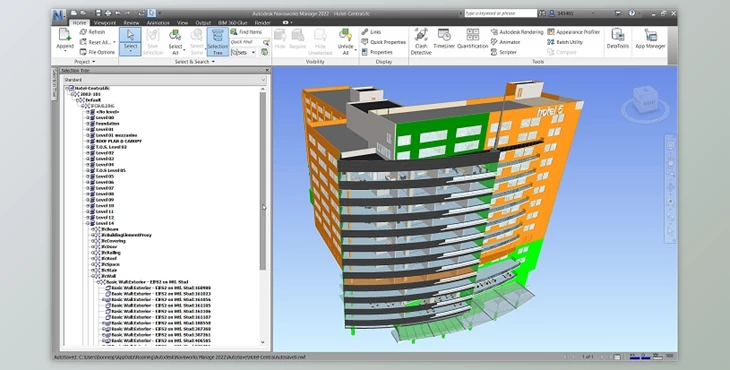
Task: Expand the Foundation tree node
Action: pyautogui.click(x=87, y=123)
